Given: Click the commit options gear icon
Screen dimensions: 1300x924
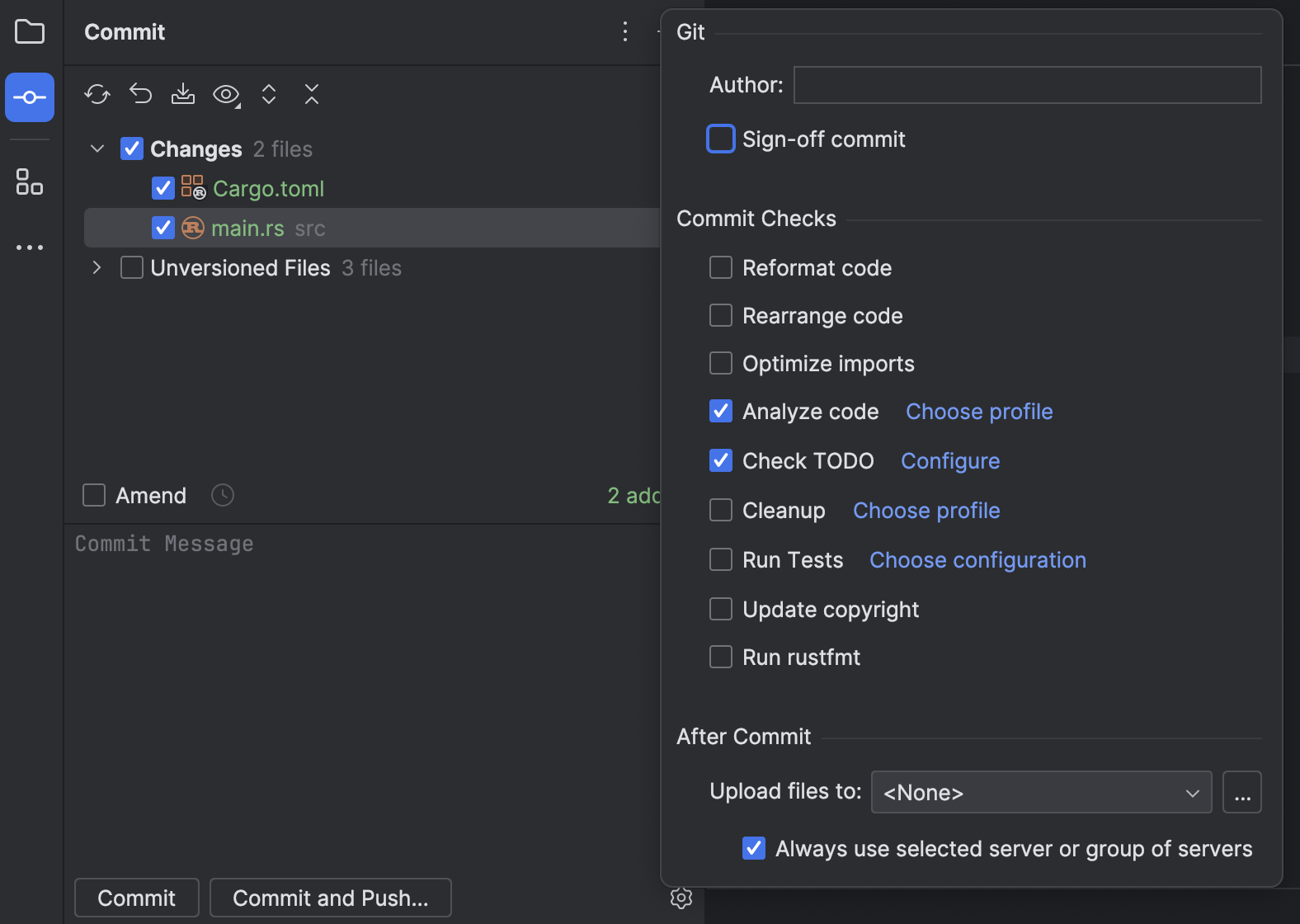Looking at the screenshot, I should [681, 898].
